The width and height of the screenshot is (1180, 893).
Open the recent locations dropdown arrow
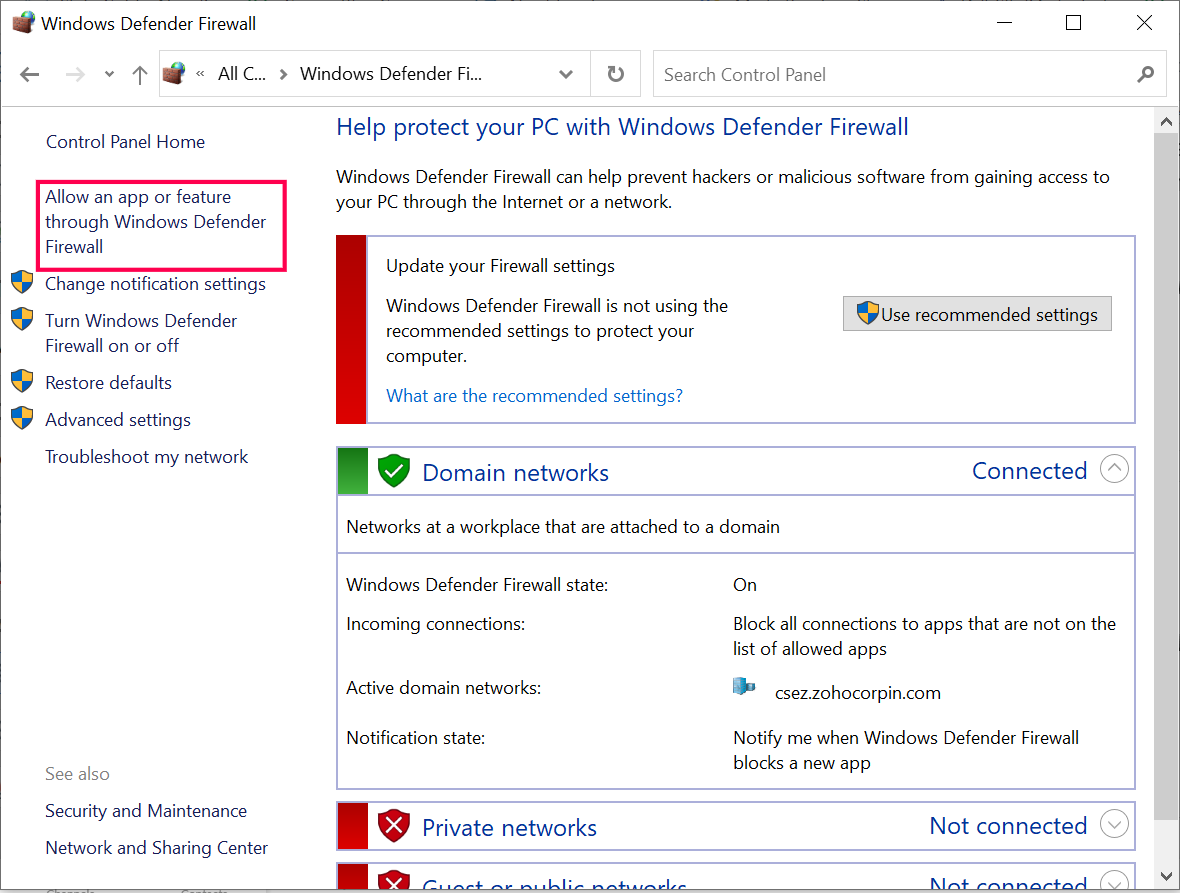(109, 74)
